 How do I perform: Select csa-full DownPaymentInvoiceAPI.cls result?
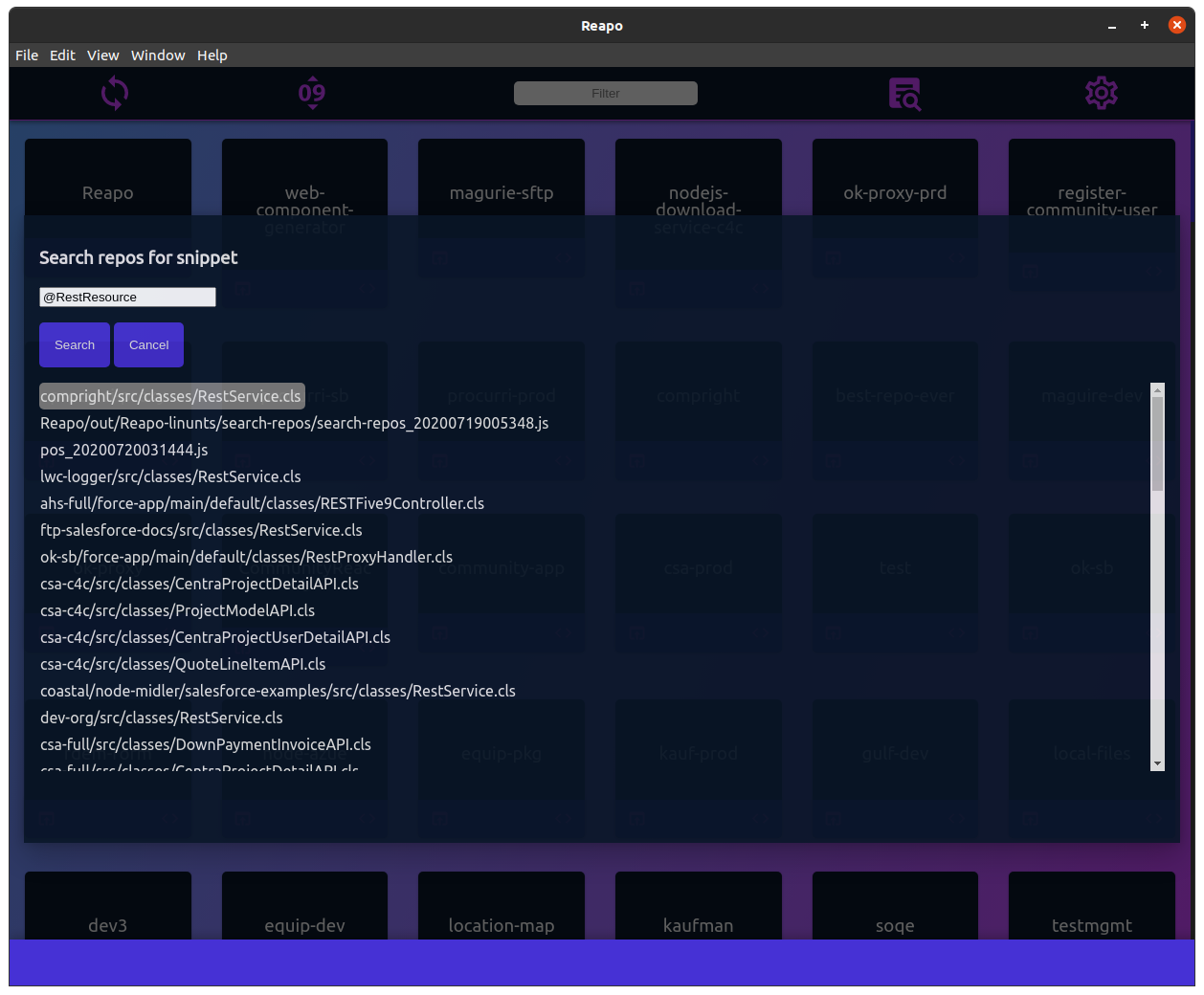click(206, 744)
